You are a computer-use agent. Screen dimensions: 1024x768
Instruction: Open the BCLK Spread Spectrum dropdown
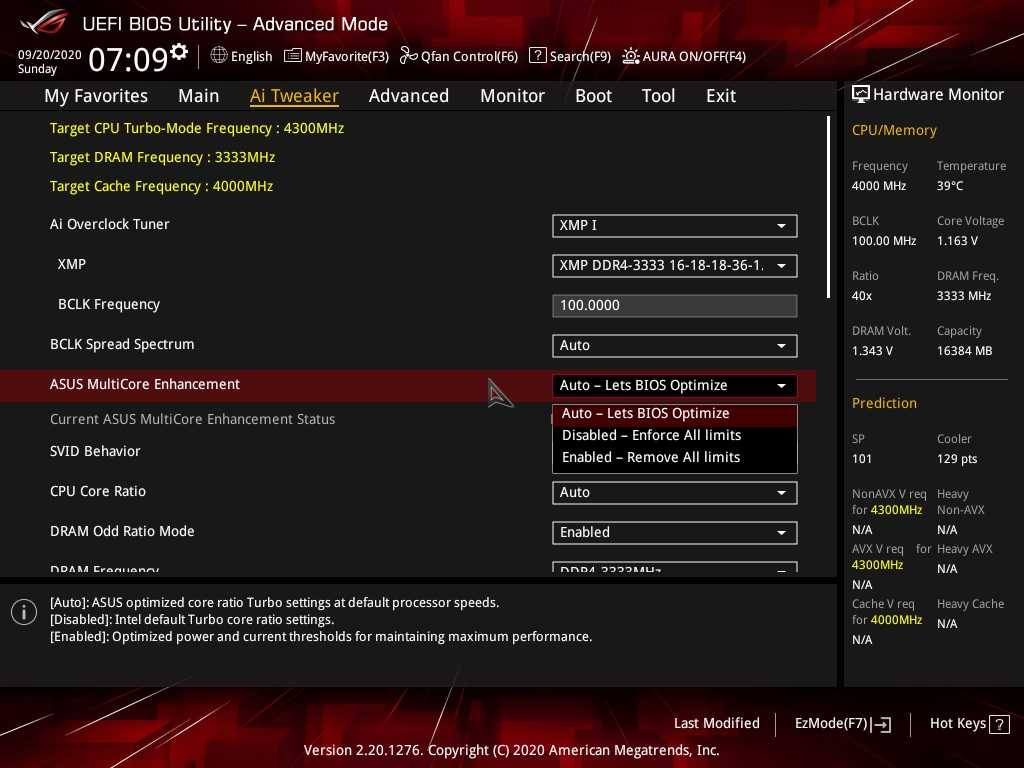(674, 346)
